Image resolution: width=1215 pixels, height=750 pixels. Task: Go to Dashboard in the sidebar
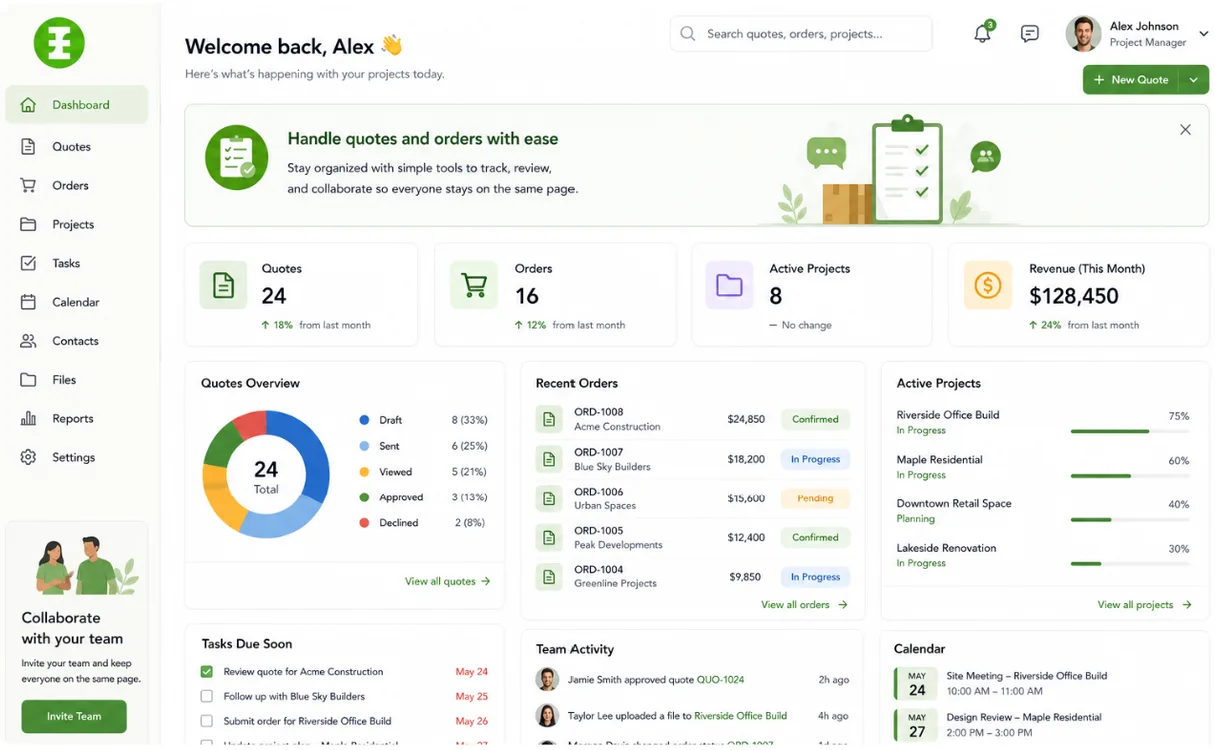pos(77,105)
